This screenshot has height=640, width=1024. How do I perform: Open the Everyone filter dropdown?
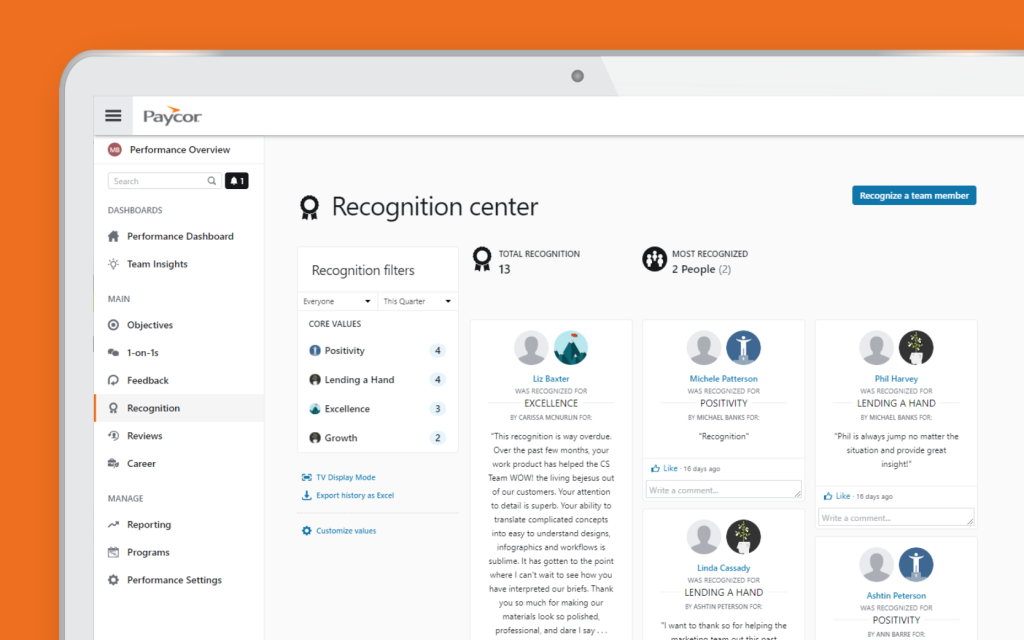(337, 300)
